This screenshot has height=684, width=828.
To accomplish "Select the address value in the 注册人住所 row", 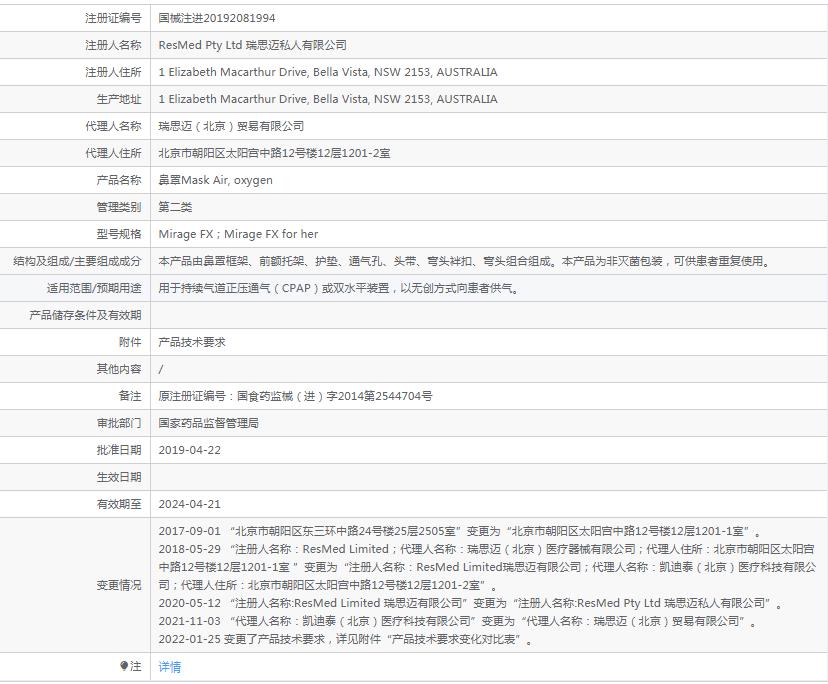I will (328, 72).
